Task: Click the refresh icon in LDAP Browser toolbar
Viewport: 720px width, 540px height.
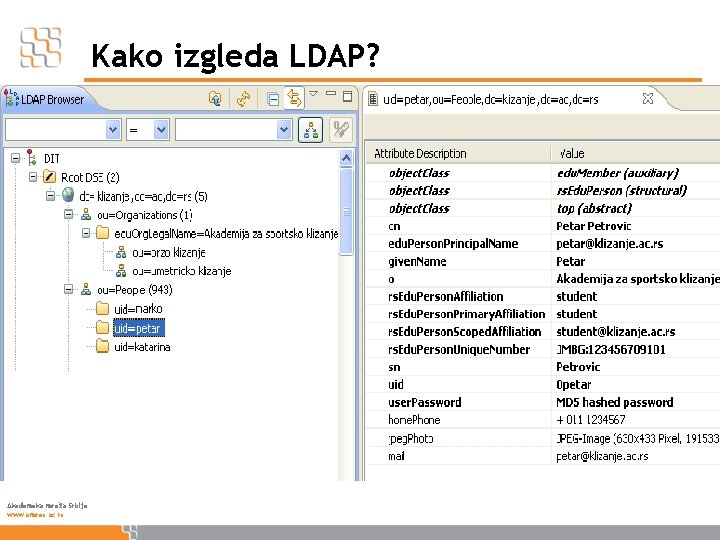Action: click(243, 99)
